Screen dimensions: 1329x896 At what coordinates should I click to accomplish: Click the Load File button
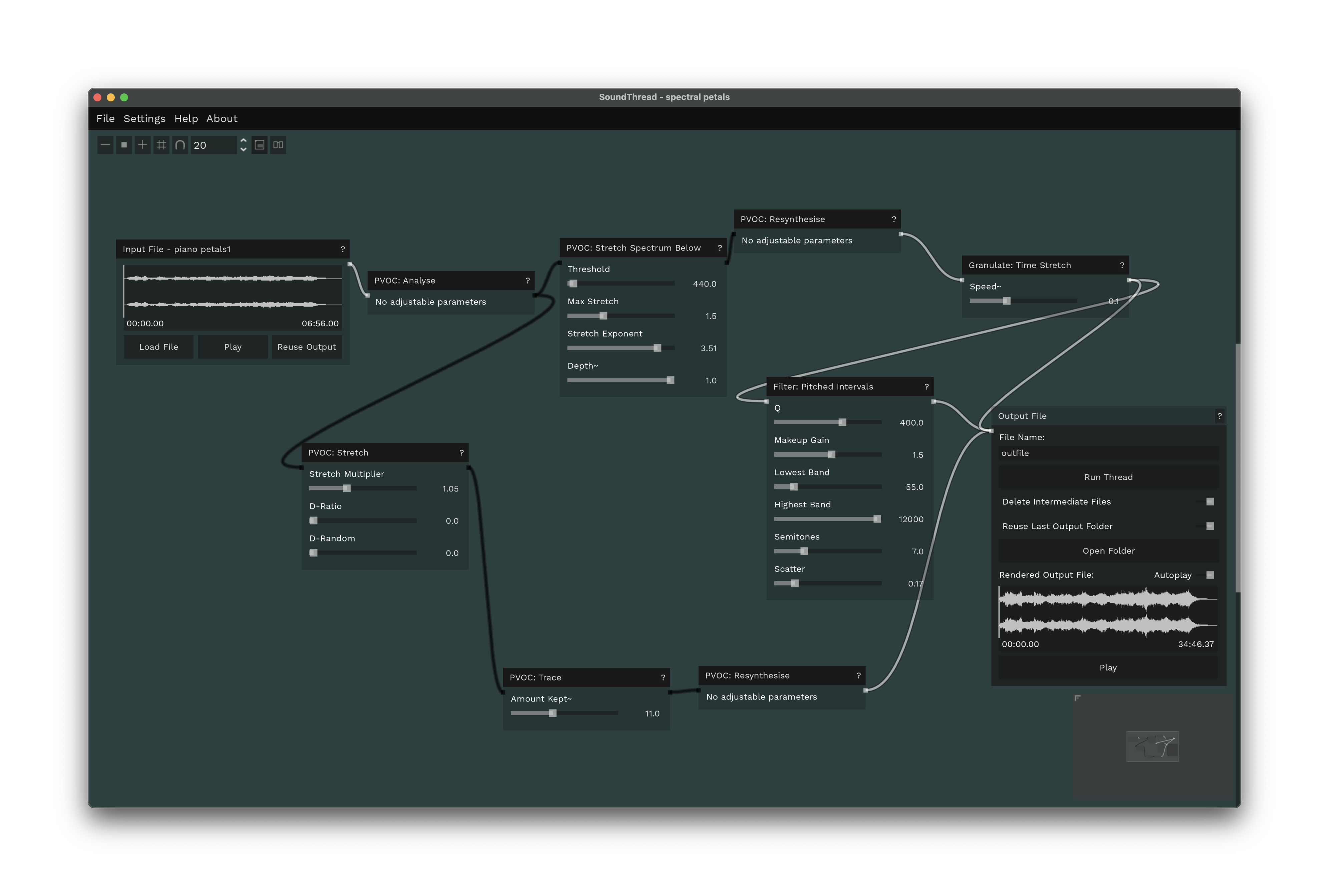(158, 347)
